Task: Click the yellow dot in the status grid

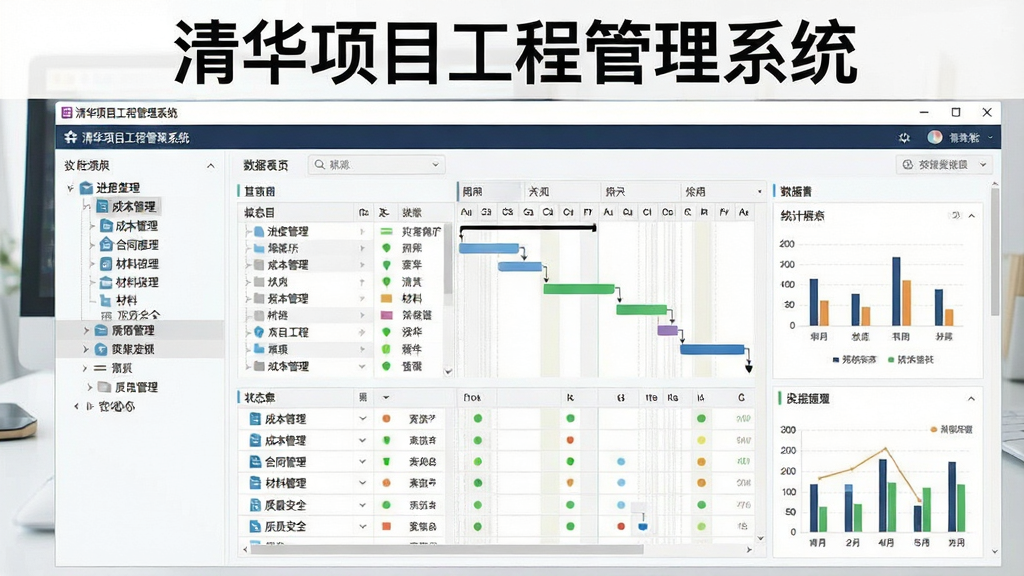Action: pyautogui.click(x=701, y=440)
